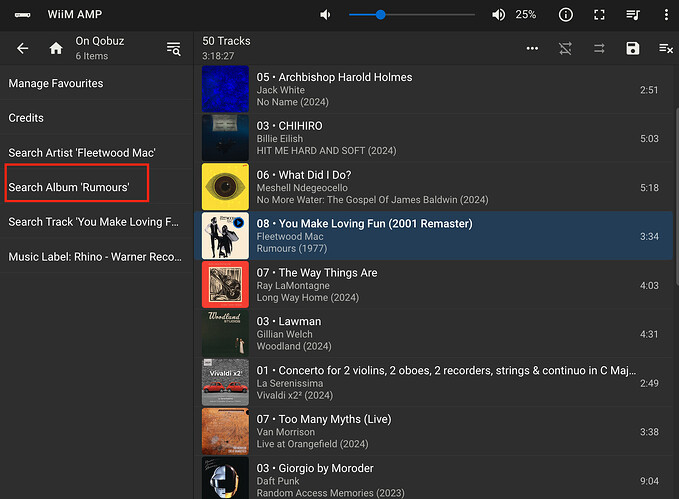Select You Make Loving Fun (2001 Remaster)
Viewport: 679px width, 499px height.
tap(433, 236)
